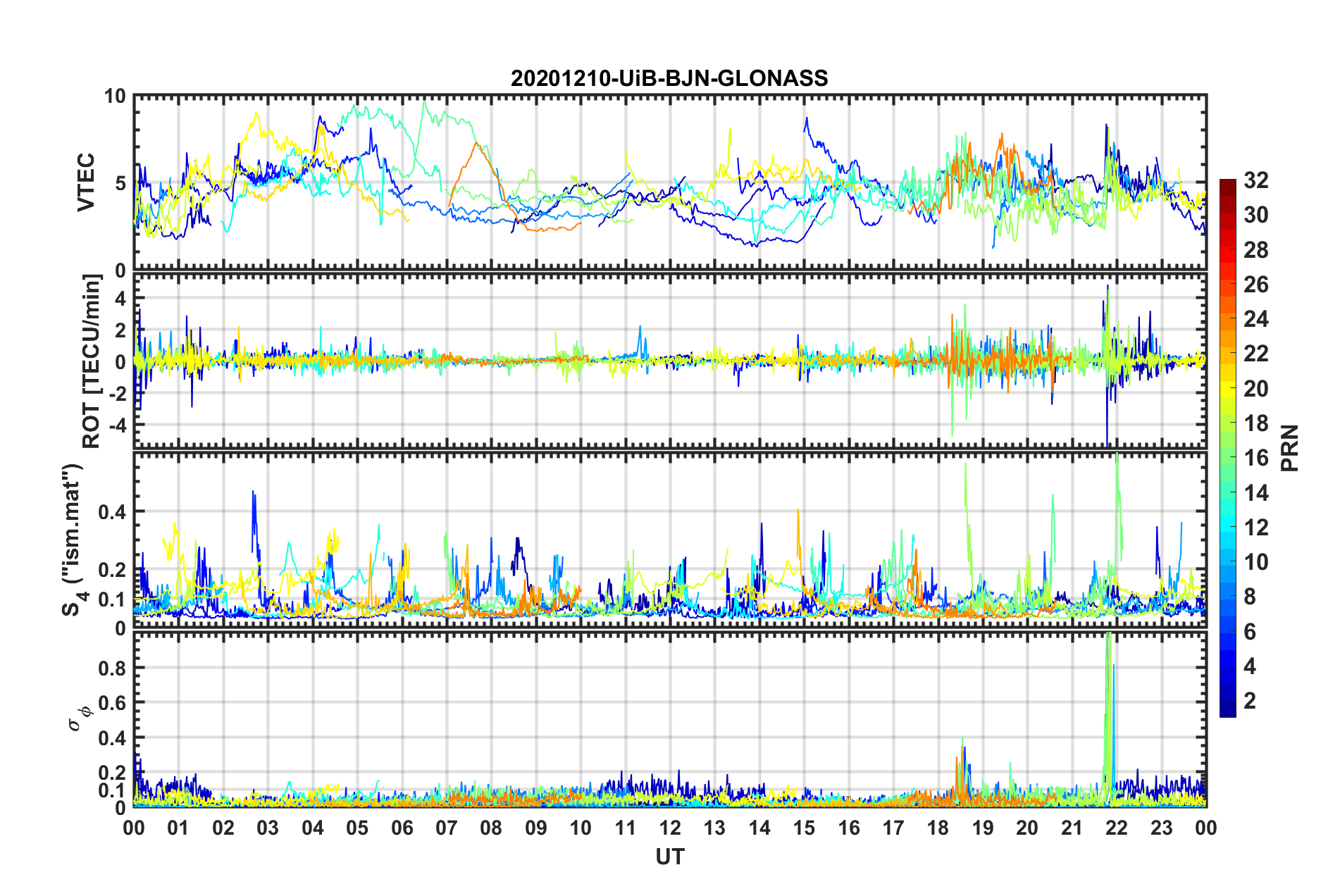
Task: Select ROT panel y-tick label -2
Action: (116, 393)
